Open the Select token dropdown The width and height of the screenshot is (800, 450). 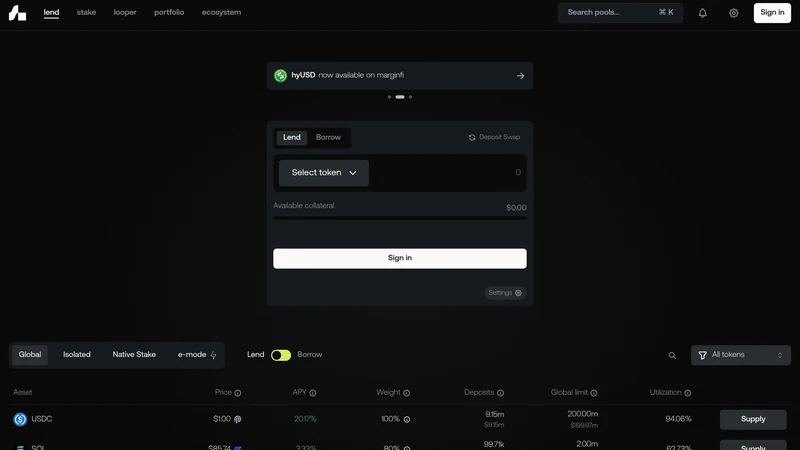[x=323, y=173]
